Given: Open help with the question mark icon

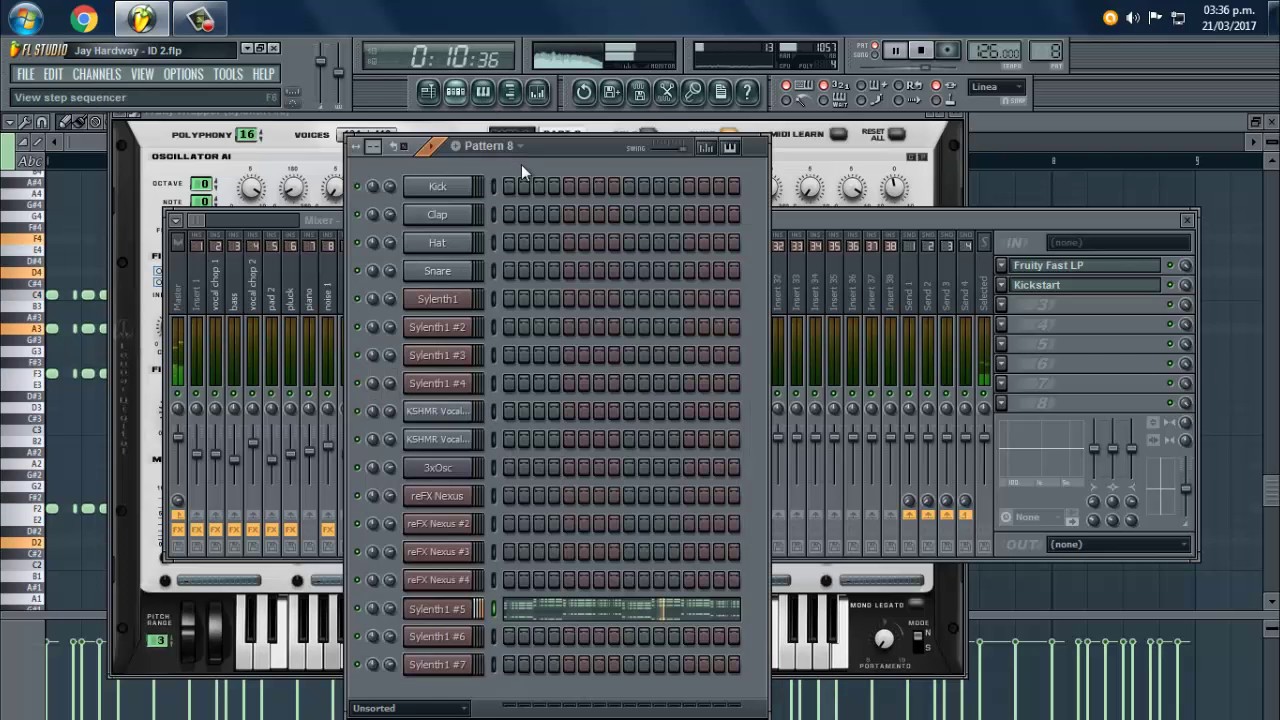Looking at the screenshot, I should point(747,92).
